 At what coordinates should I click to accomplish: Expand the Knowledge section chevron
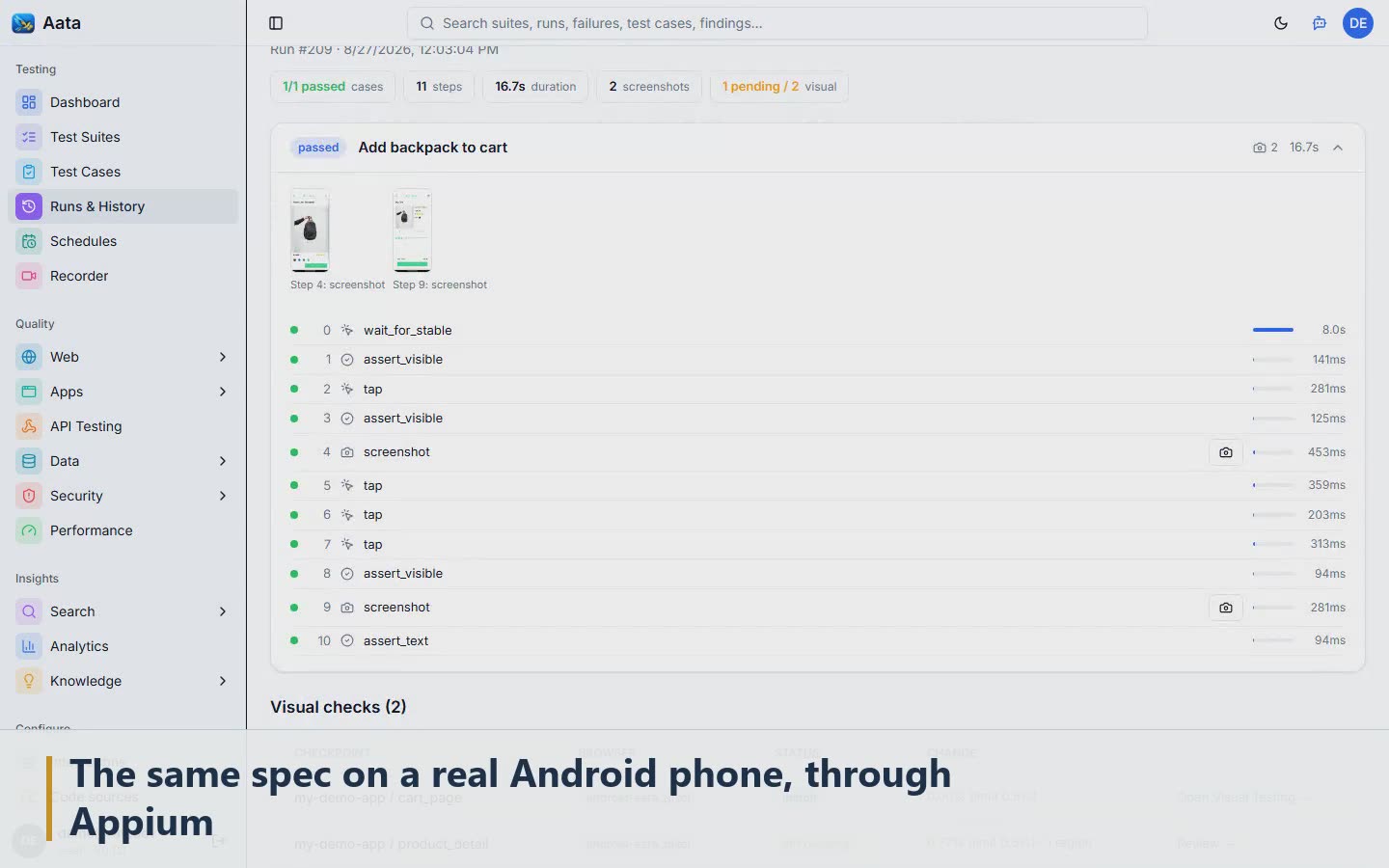point(223,681)
